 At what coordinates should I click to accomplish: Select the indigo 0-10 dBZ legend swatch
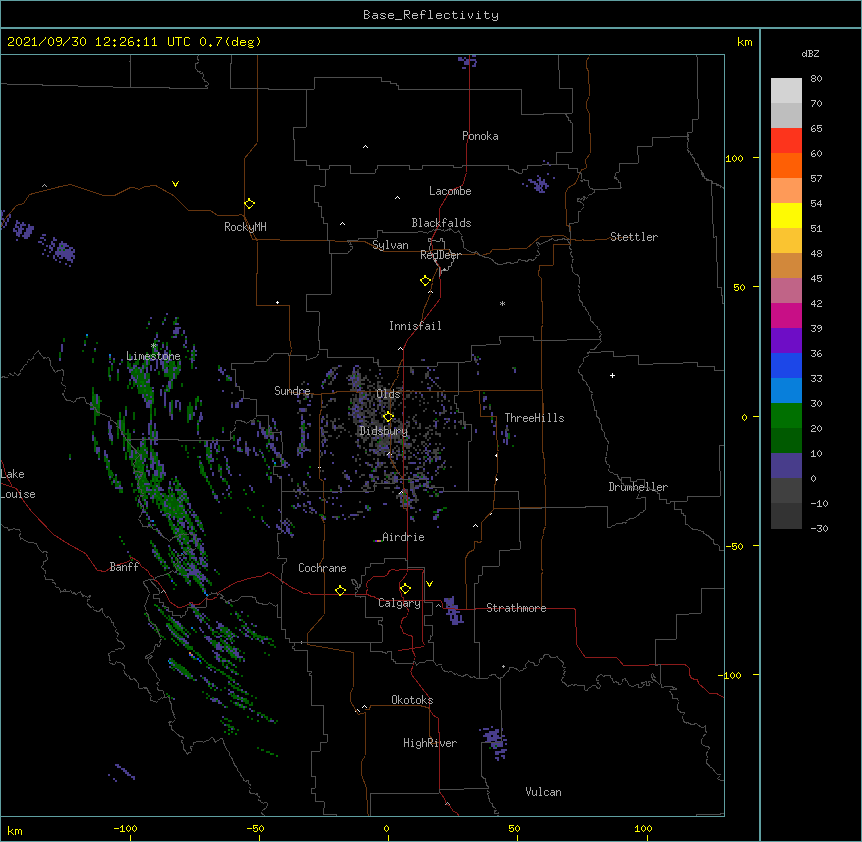[x=786, y=466]
